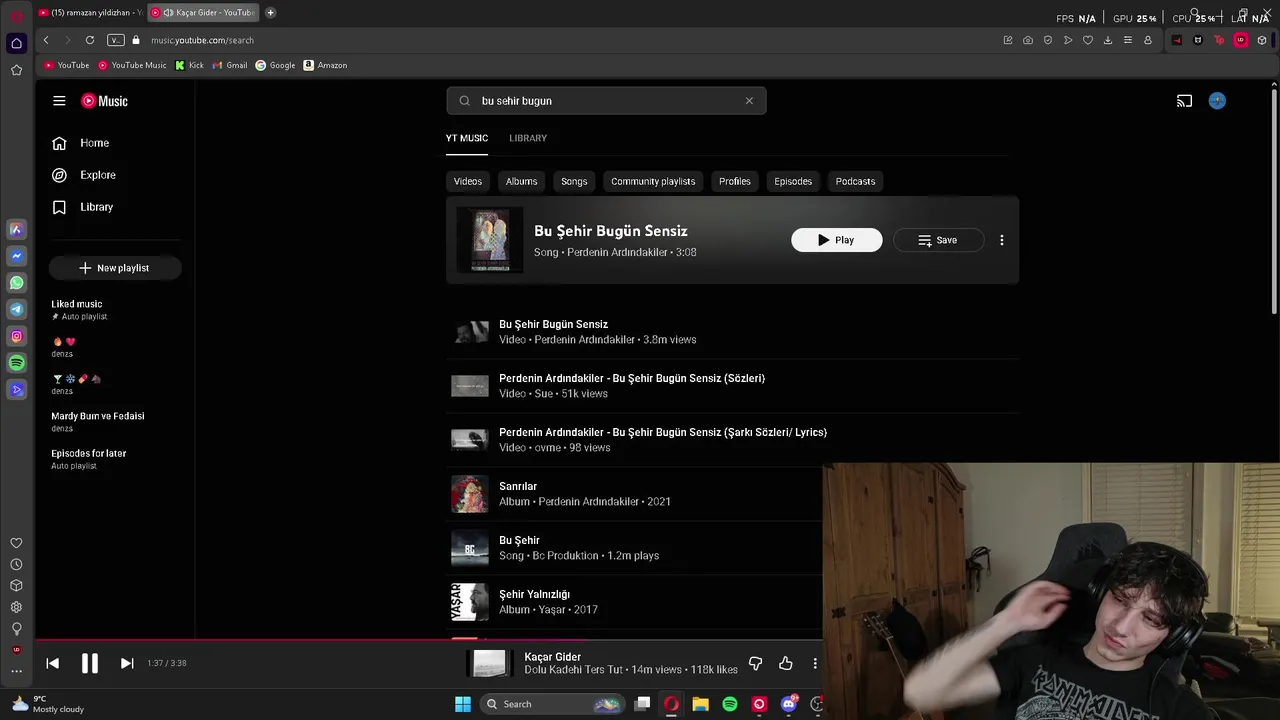Screen dimensions: 1280x720
Task: Open WhatsApp in the Opera sidebar
Action: pyautogui.click(x=16, y=283)
